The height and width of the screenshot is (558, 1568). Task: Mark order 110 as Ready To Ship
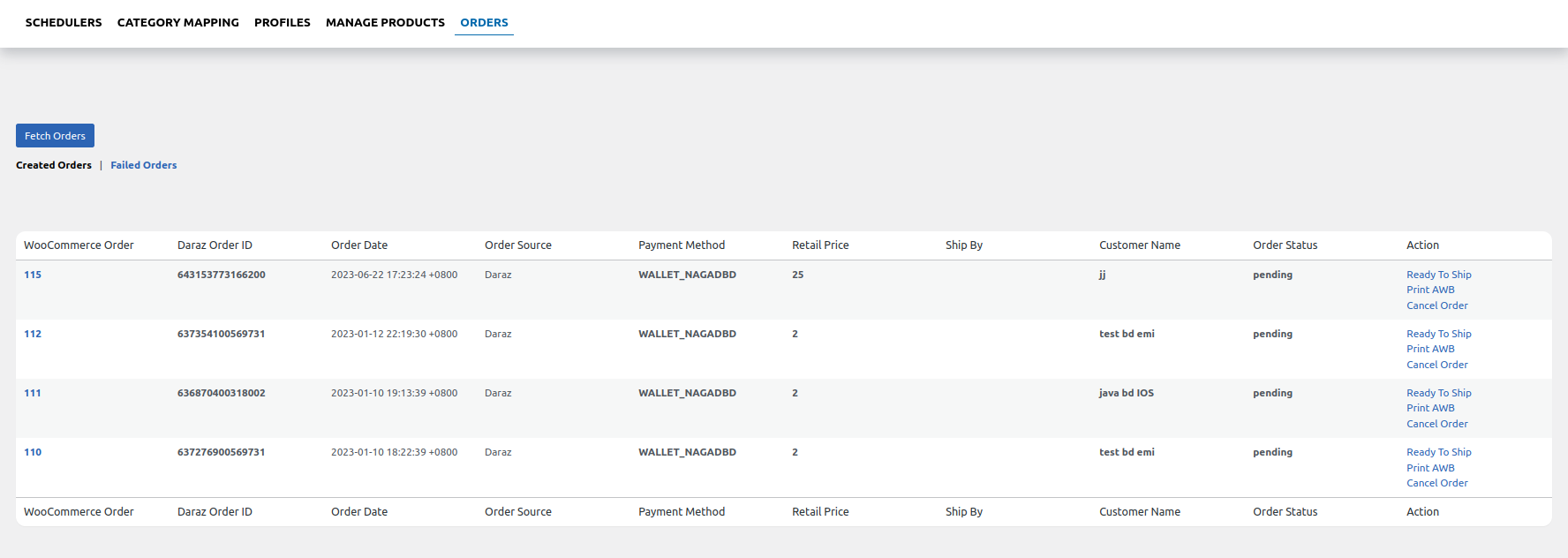(1438, 452)
